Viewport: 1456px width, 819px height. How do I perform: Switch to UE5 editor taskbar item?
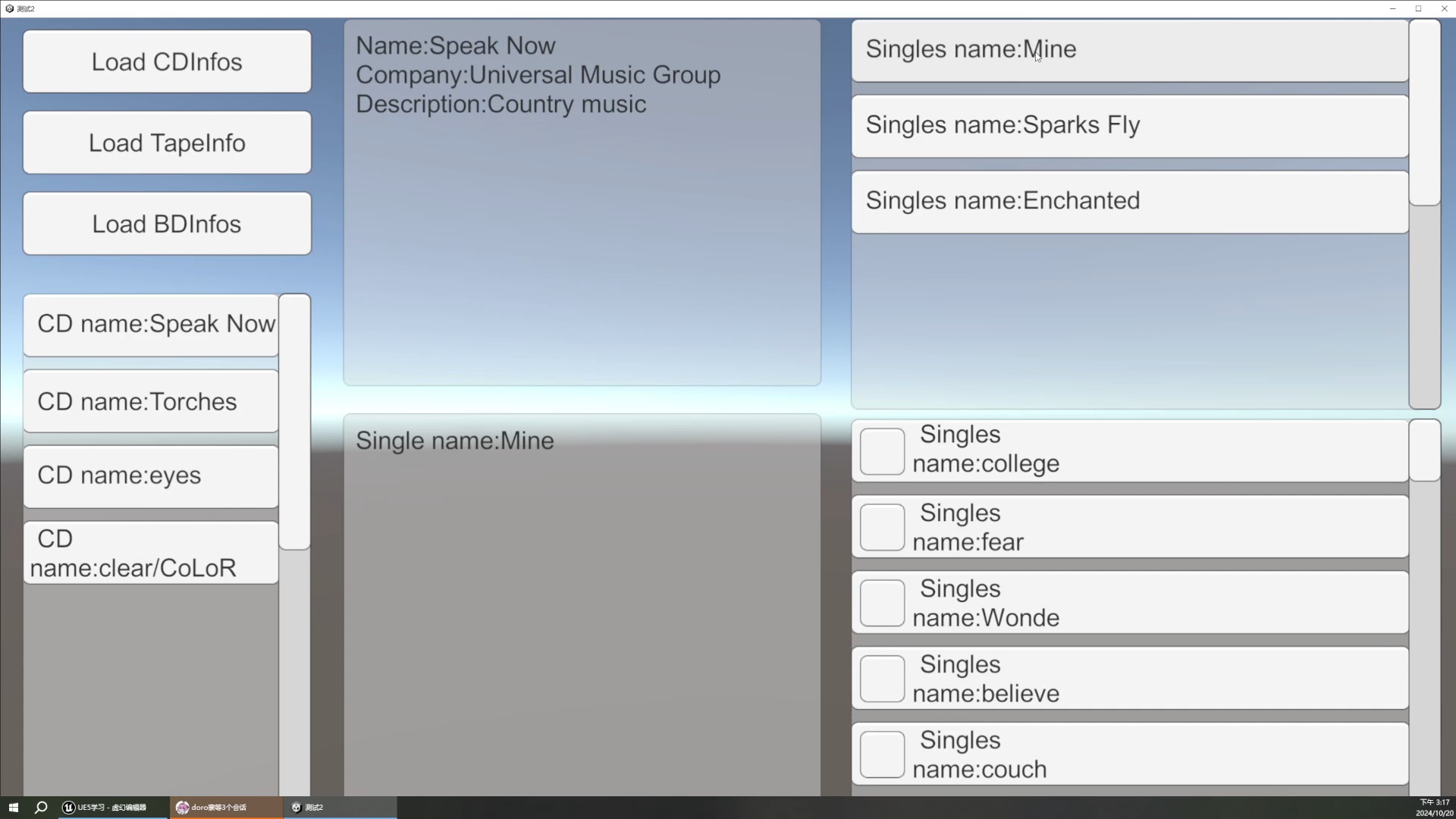[x=112, y=808]
